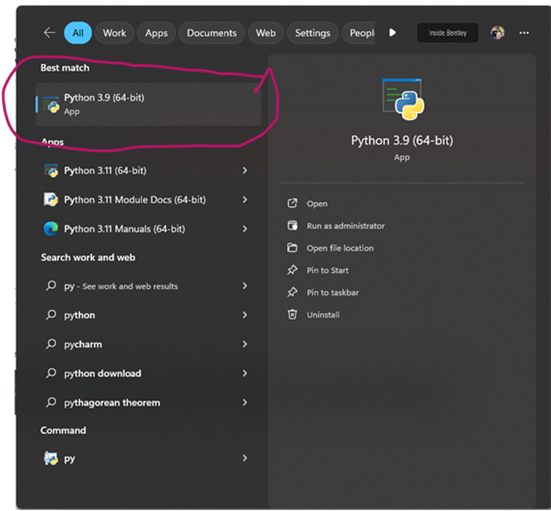
Task: Click the large Python 3.9 app icon
Action: click(403, 99)
